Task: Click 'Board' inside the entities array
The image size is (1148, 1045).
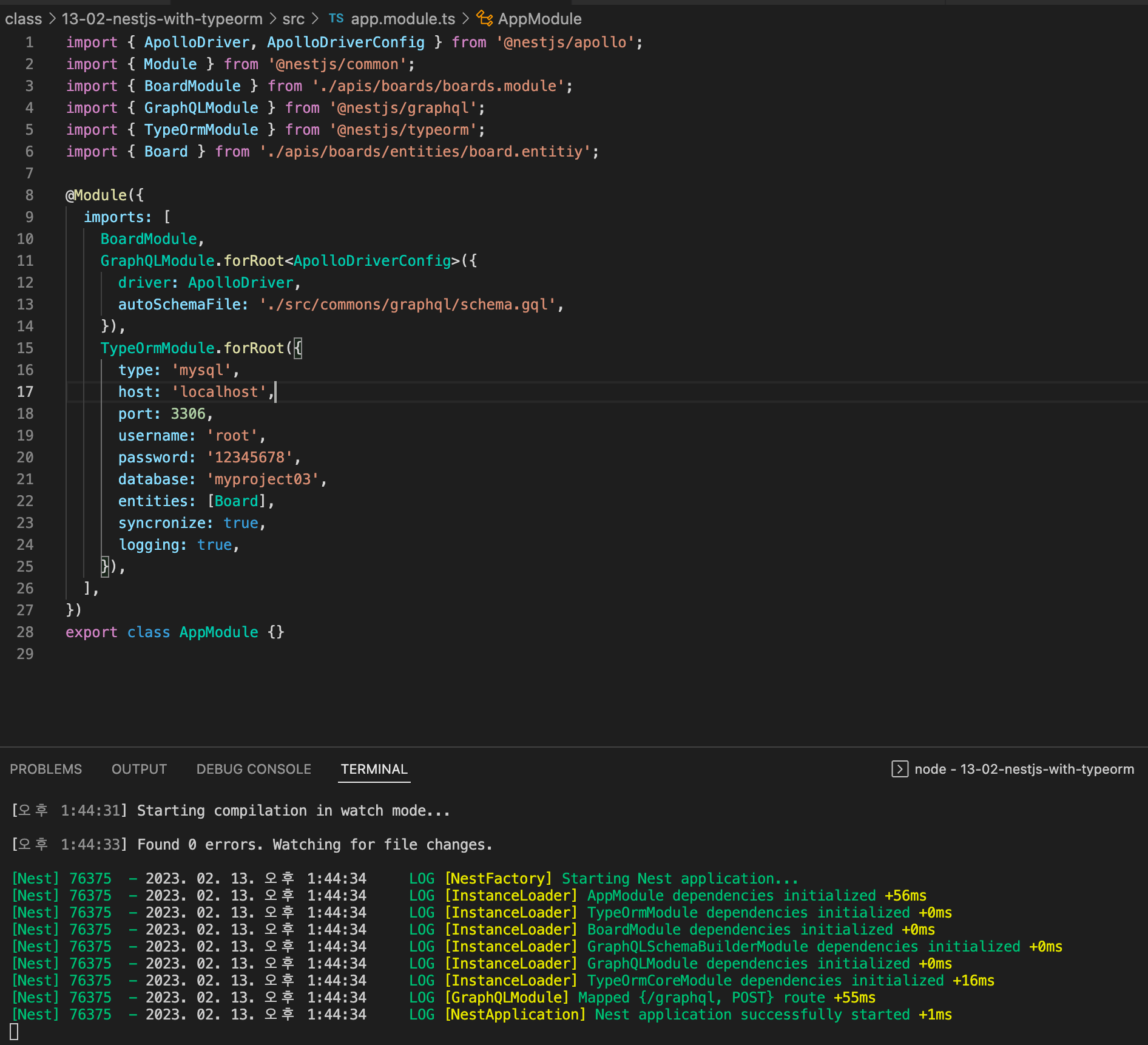Action: click(x=237, y=501)
